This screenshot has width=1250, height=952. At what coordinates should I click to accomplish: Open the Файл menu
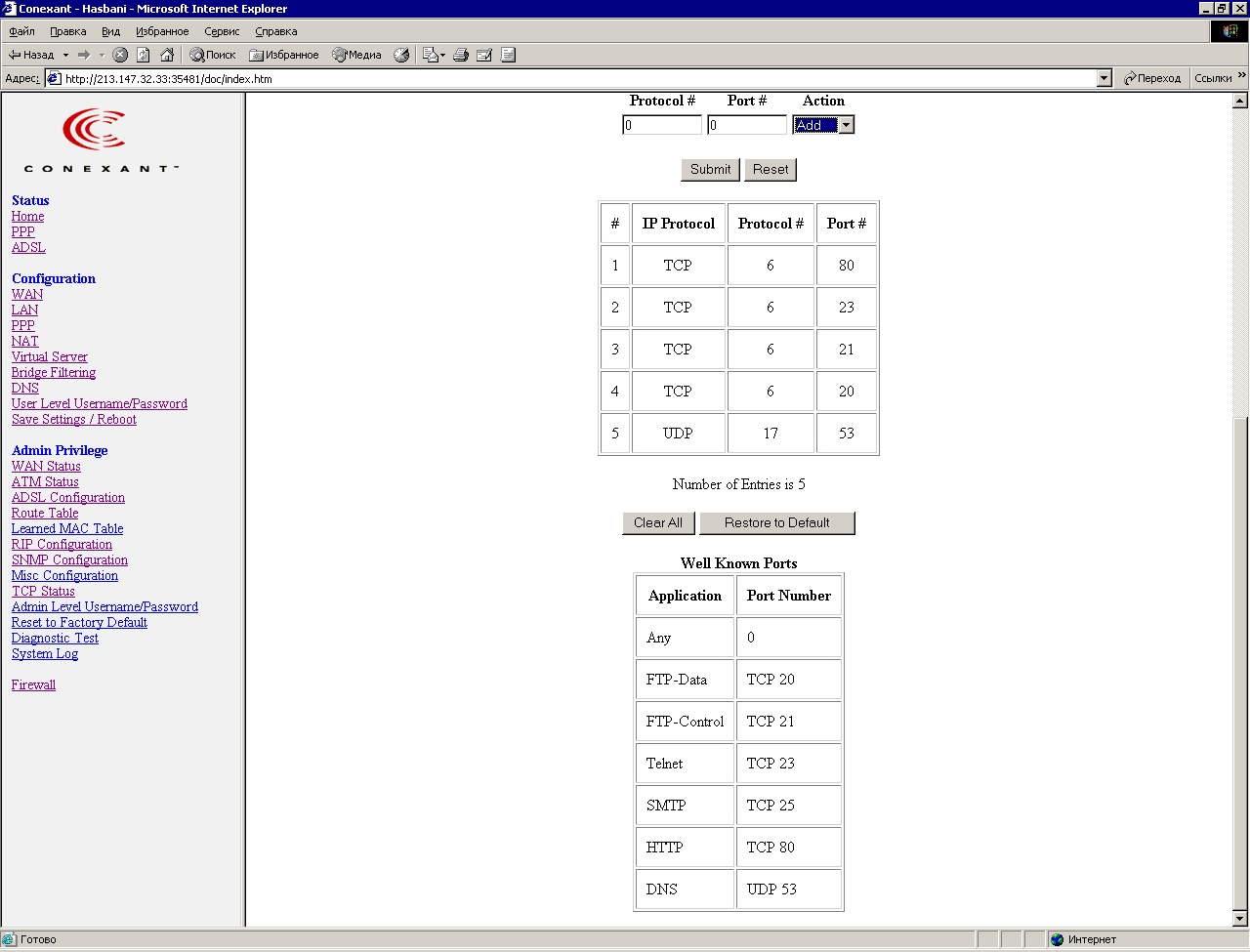point(22,31)
